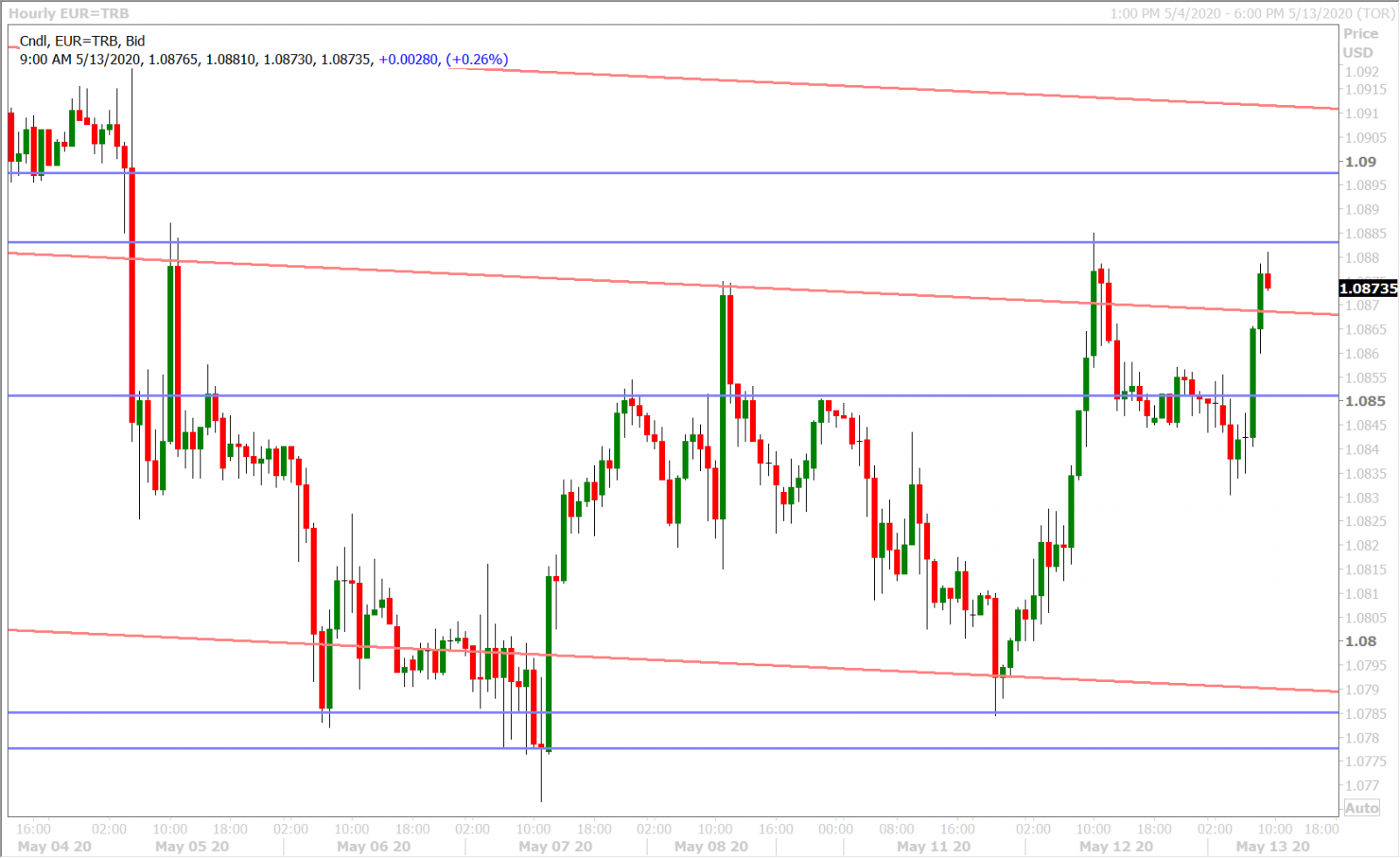Viewport: 1400px width, 858px height.
Task: Click the 1.0795 price axis label
Action: click(x=1365, y=665)
